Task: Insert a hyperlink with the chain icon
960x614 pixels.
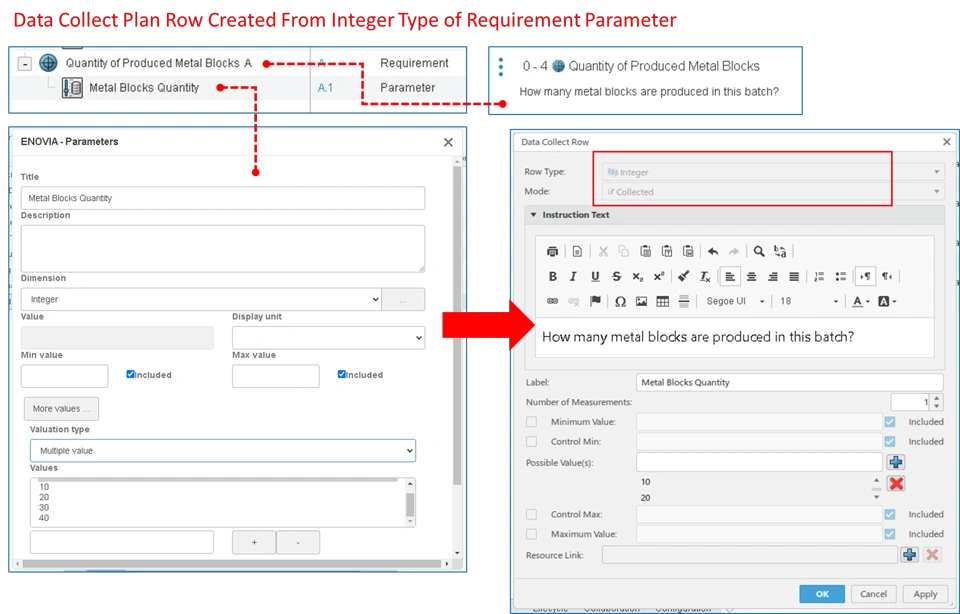Action: [x=552, y=301]
